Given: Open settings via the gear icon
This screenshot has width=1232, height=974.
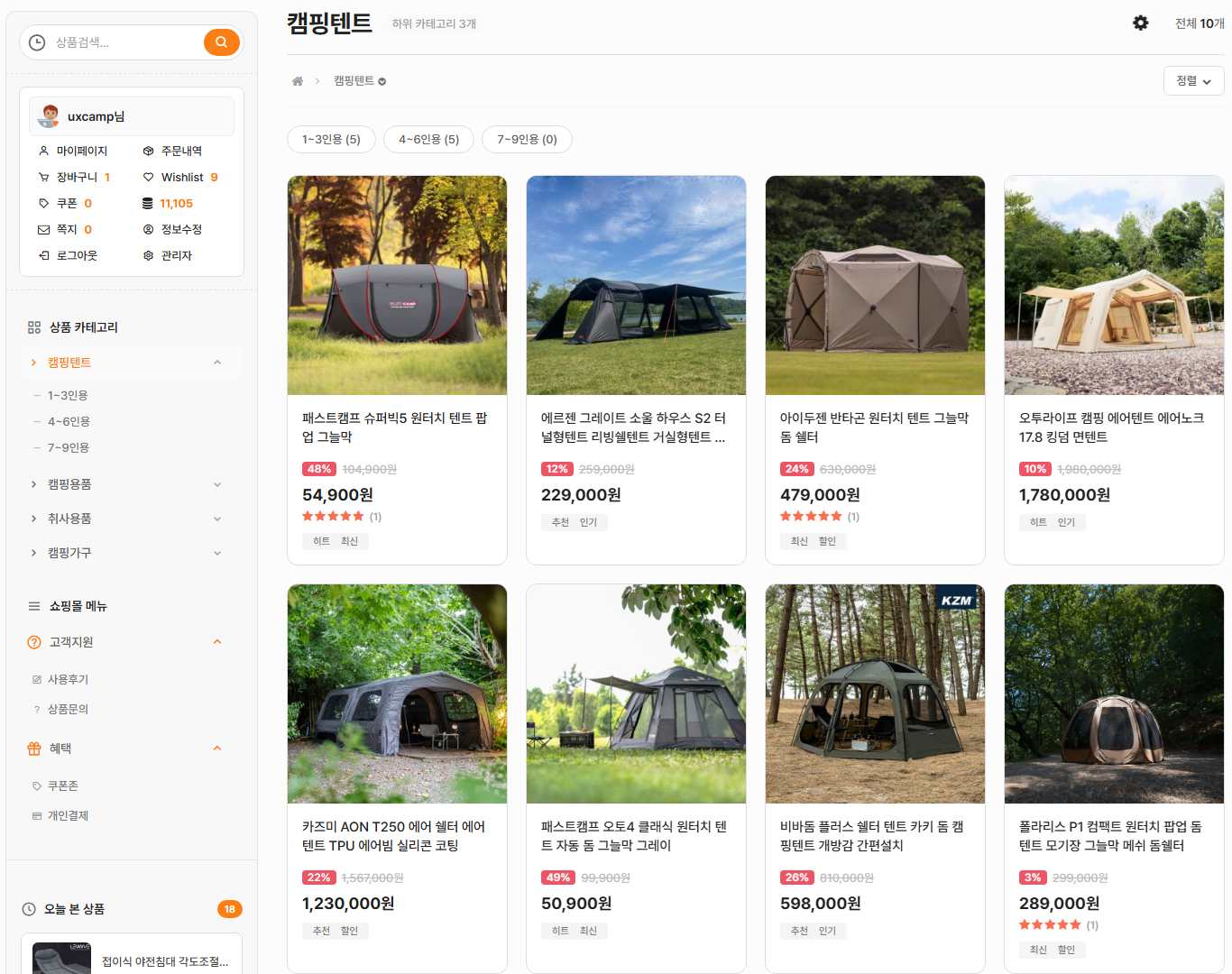Looking at the screenshot, I should click(x=1141, y=23).
